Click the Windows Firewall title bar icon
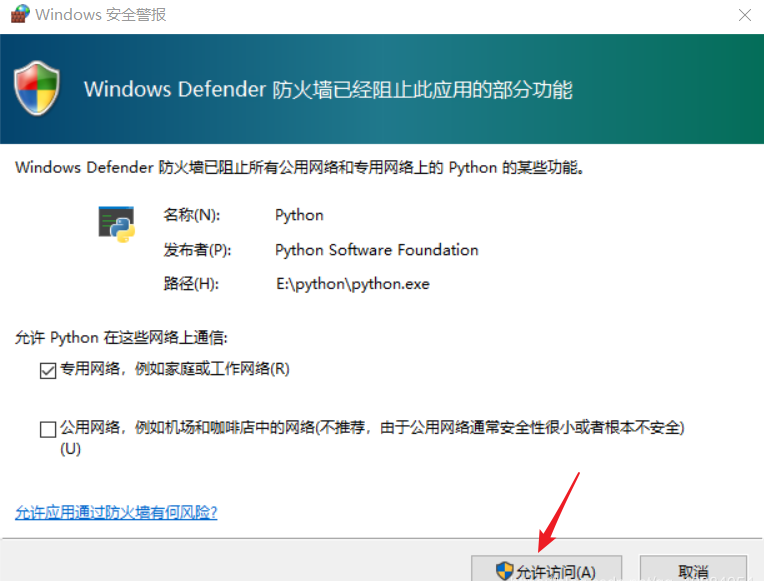The image size is (764, 581). coord(20,14)
